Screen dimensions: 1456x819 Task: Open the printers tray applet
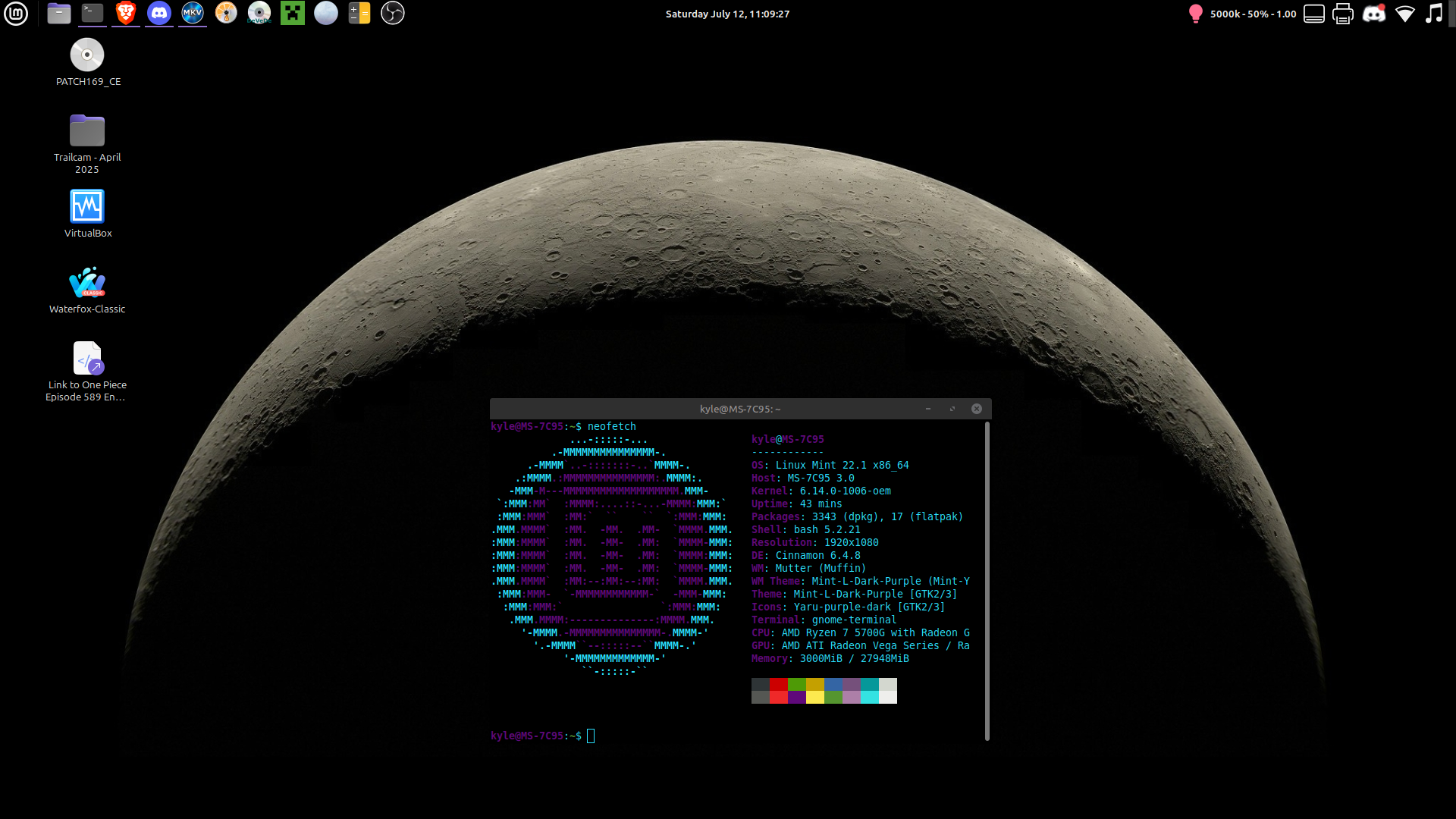pyautogui.click(x=1343, y=14)
